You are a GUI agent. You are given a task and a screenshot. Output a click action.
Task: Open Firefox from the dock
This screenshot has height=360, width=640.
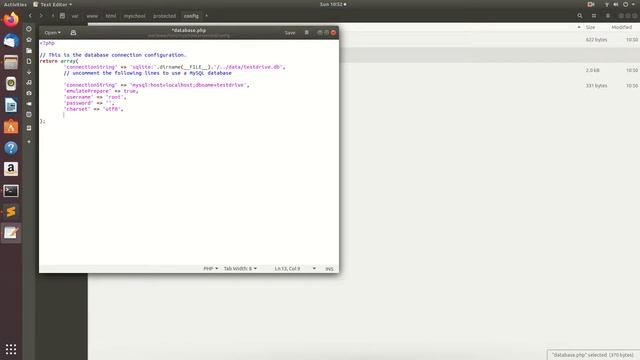click(11, 20)
